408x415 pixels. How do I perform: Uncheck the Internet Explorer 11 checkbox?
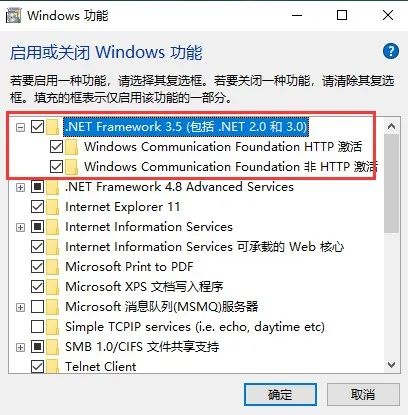(x=37, y=207)
